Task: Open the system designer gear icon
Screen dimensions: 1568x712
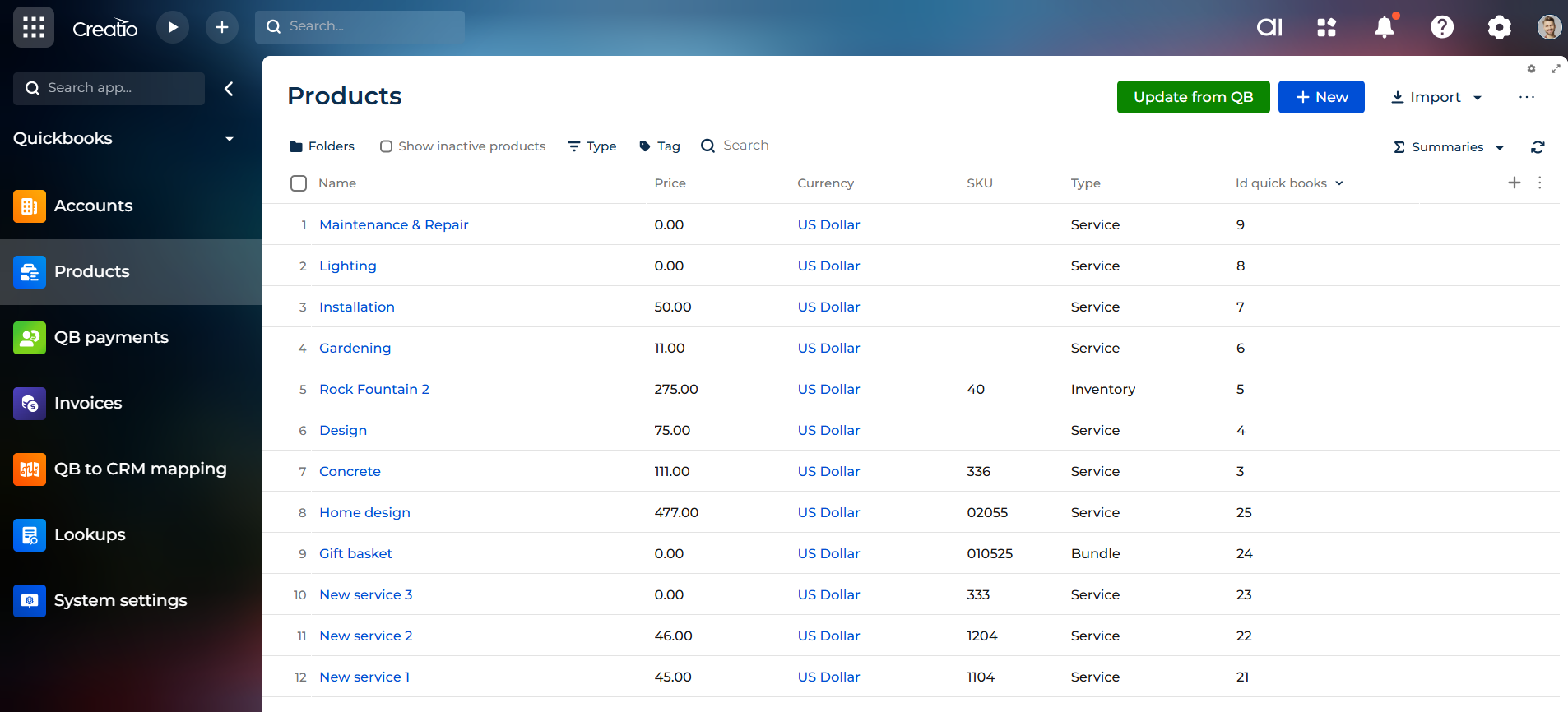Action: [x=1500, y=27]
